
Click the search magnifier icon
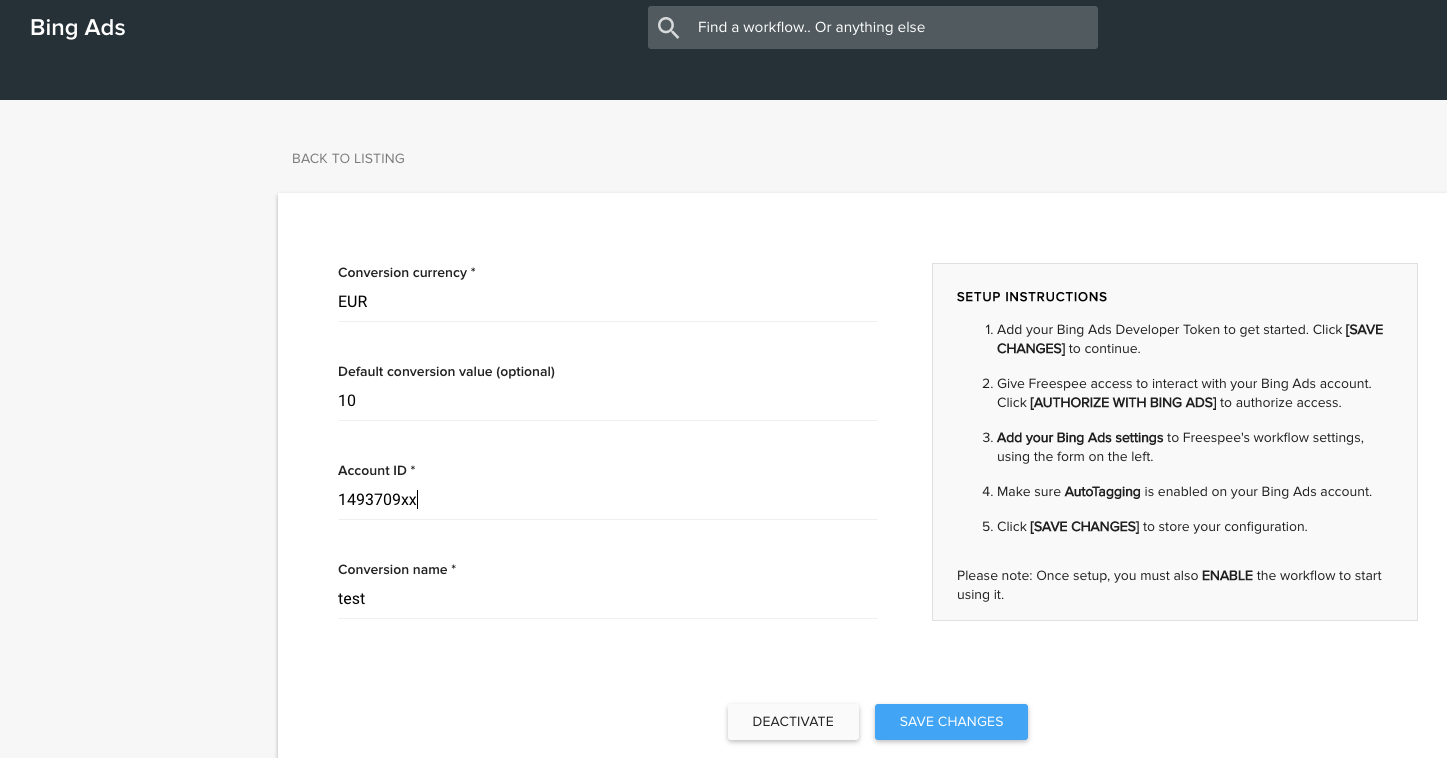click(x=669, y=28)
